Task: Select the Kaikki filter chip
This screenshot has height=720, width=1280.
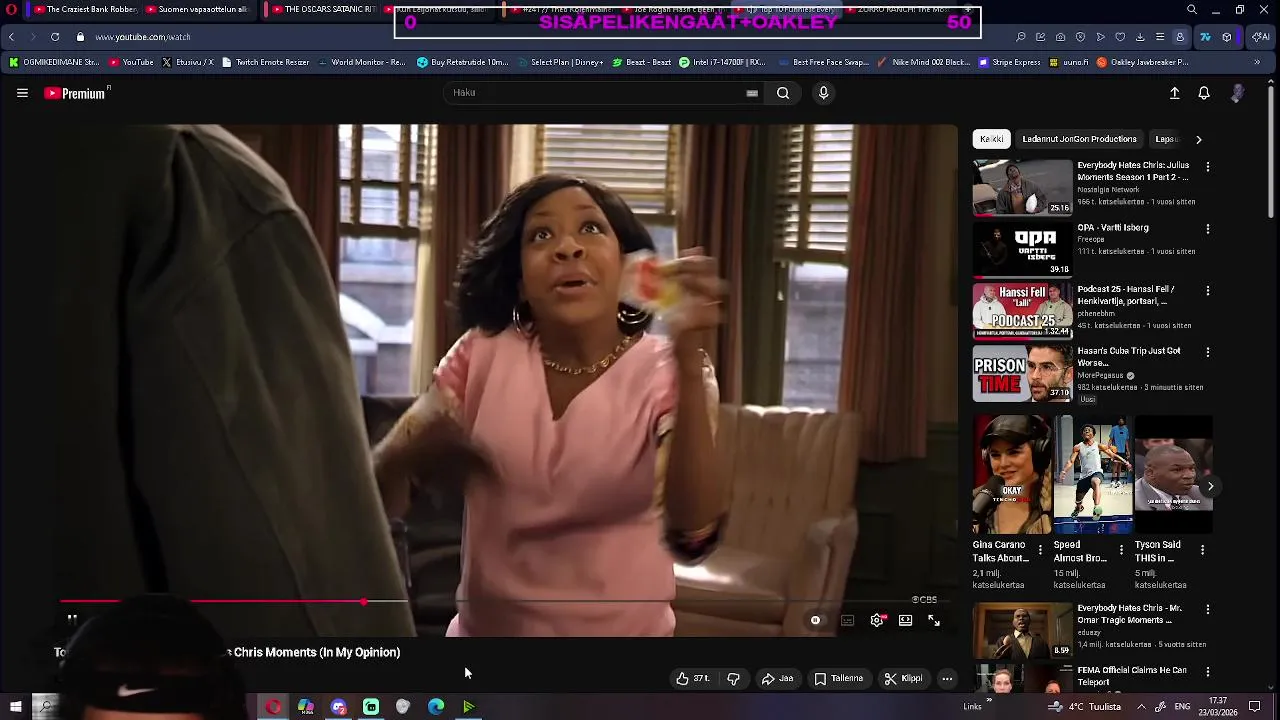Action: (992, 139)
